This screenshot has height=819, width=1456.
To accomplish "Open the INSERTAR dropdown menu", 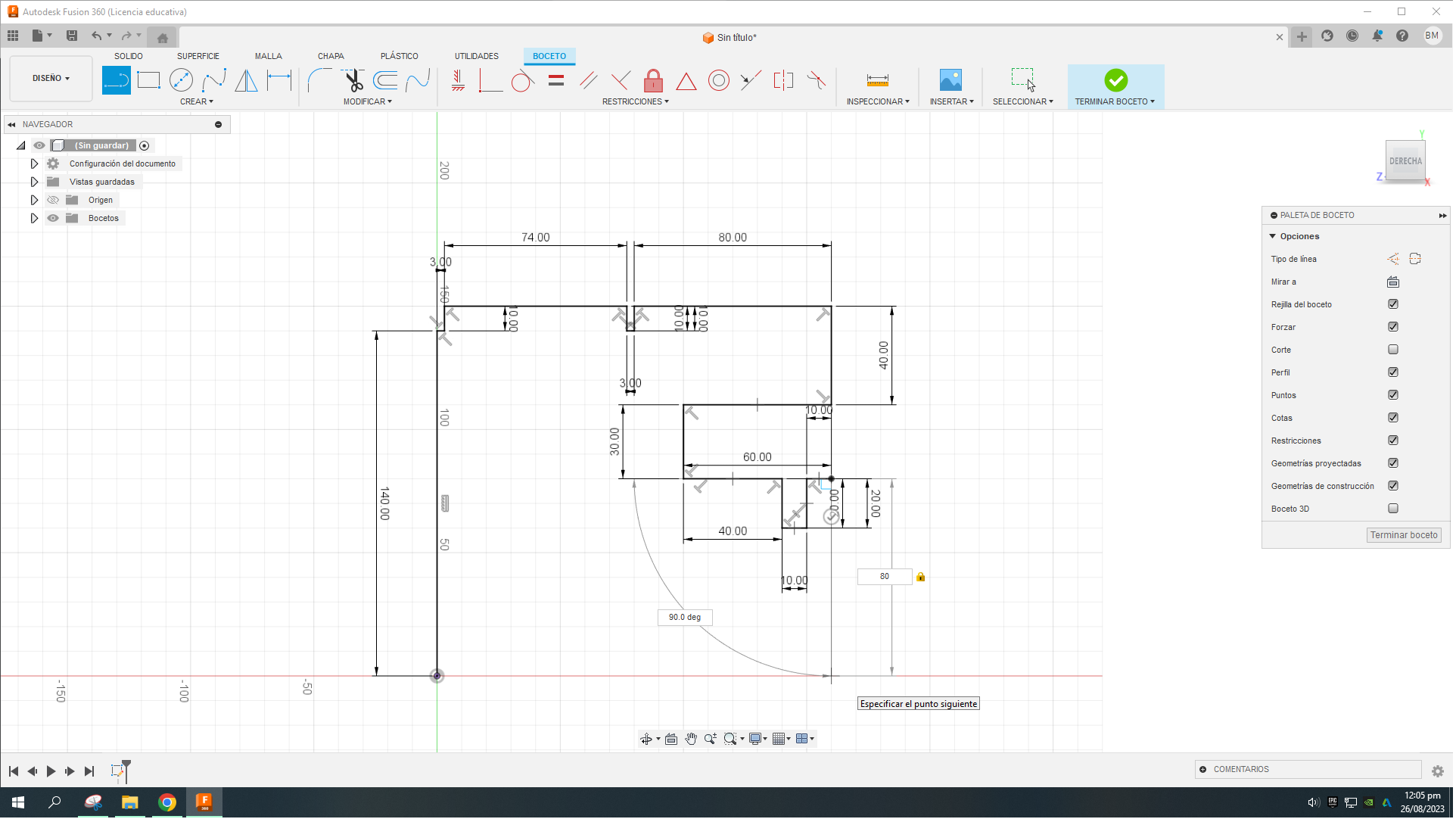I will [x=952, y=101].
